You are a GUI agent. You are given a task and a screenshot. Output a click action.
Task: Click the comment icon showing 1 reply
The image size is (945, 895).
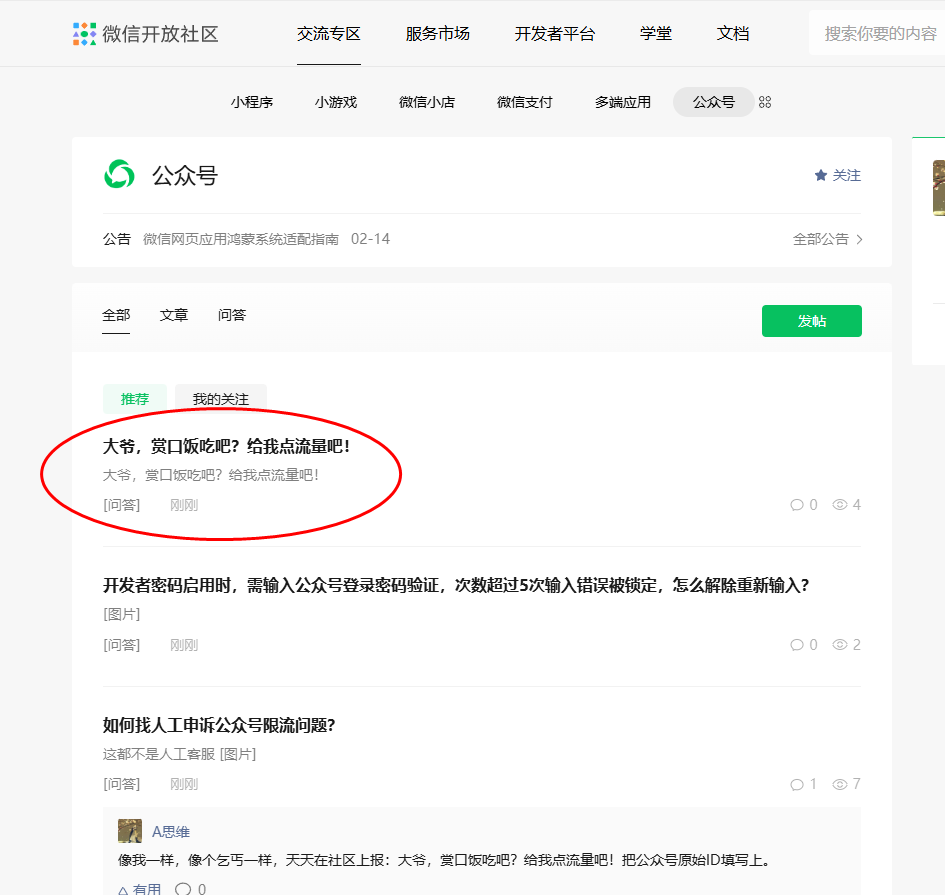point(797,784)
